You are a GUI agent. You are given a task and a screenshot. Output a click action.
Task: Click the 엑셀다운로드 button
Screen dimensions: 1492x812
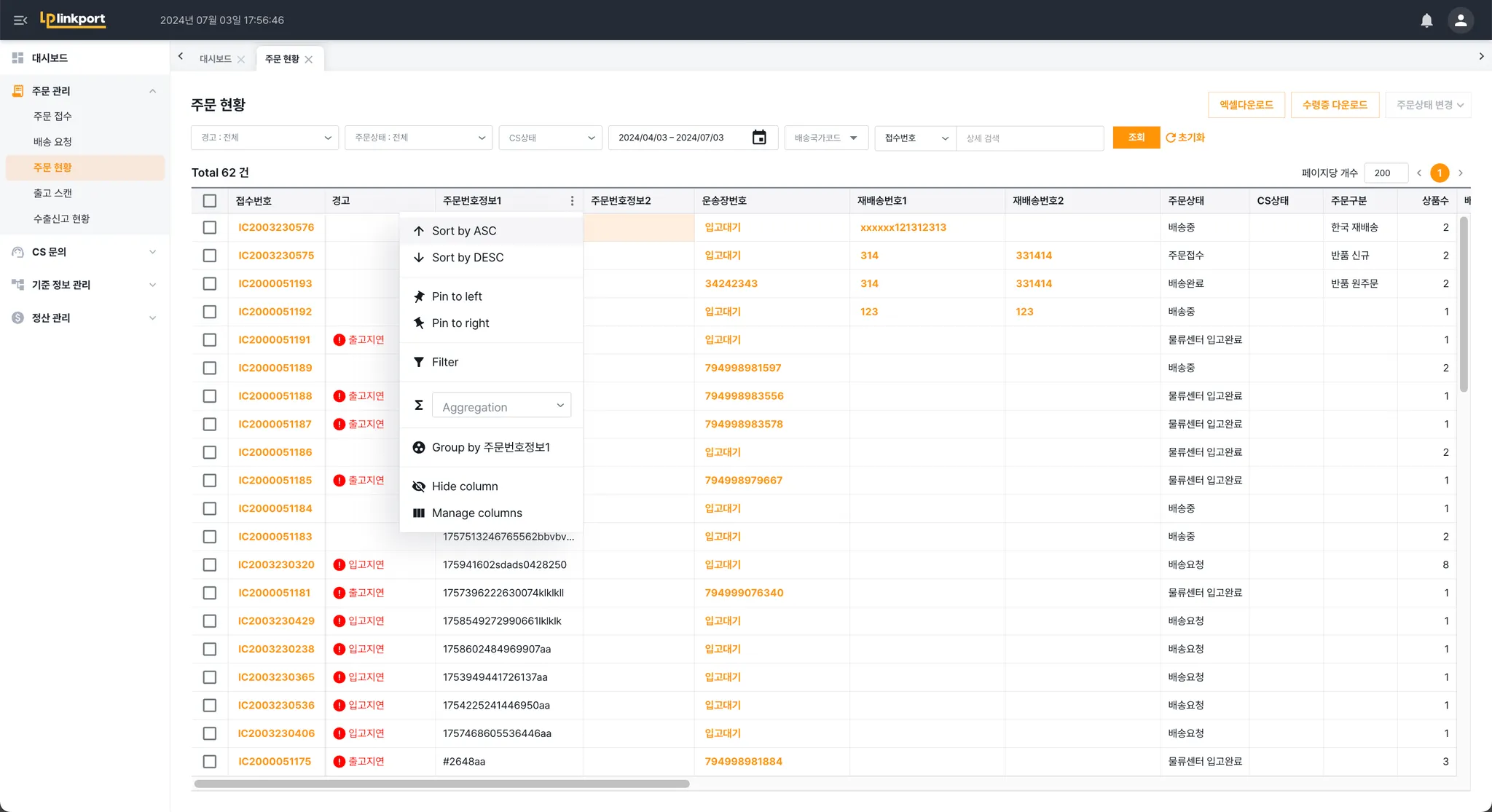(1246, 105)
